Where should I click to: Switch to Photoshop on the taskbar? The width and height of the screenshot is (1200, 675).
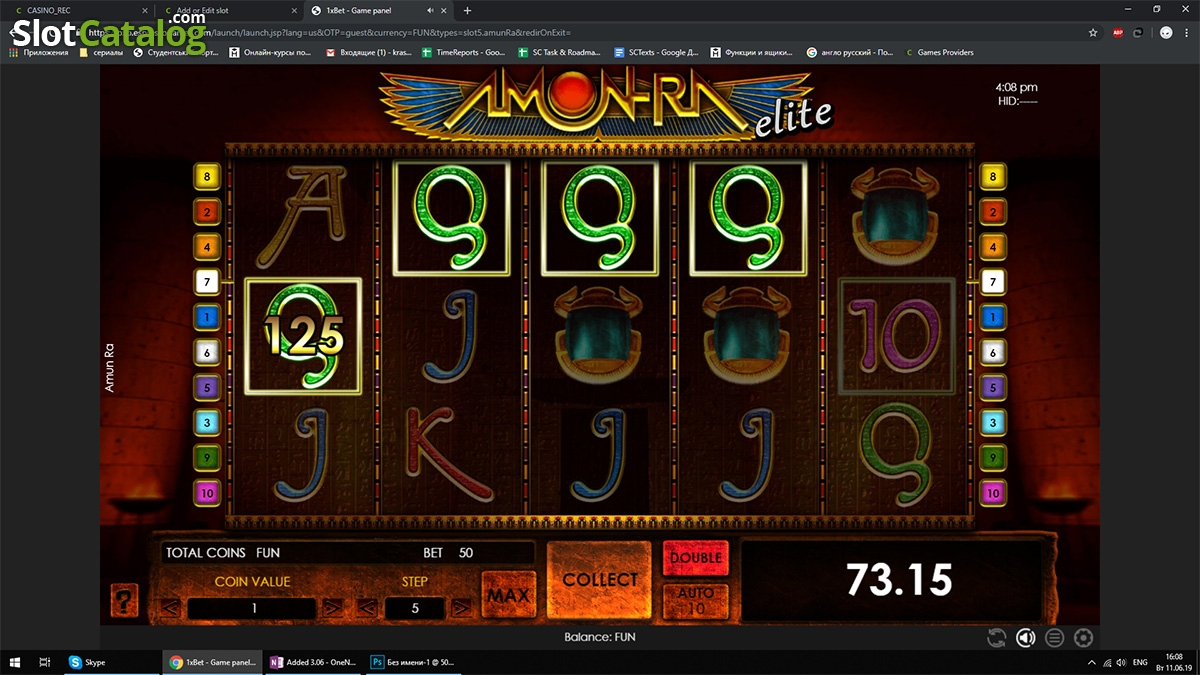(x=414, y=662)
